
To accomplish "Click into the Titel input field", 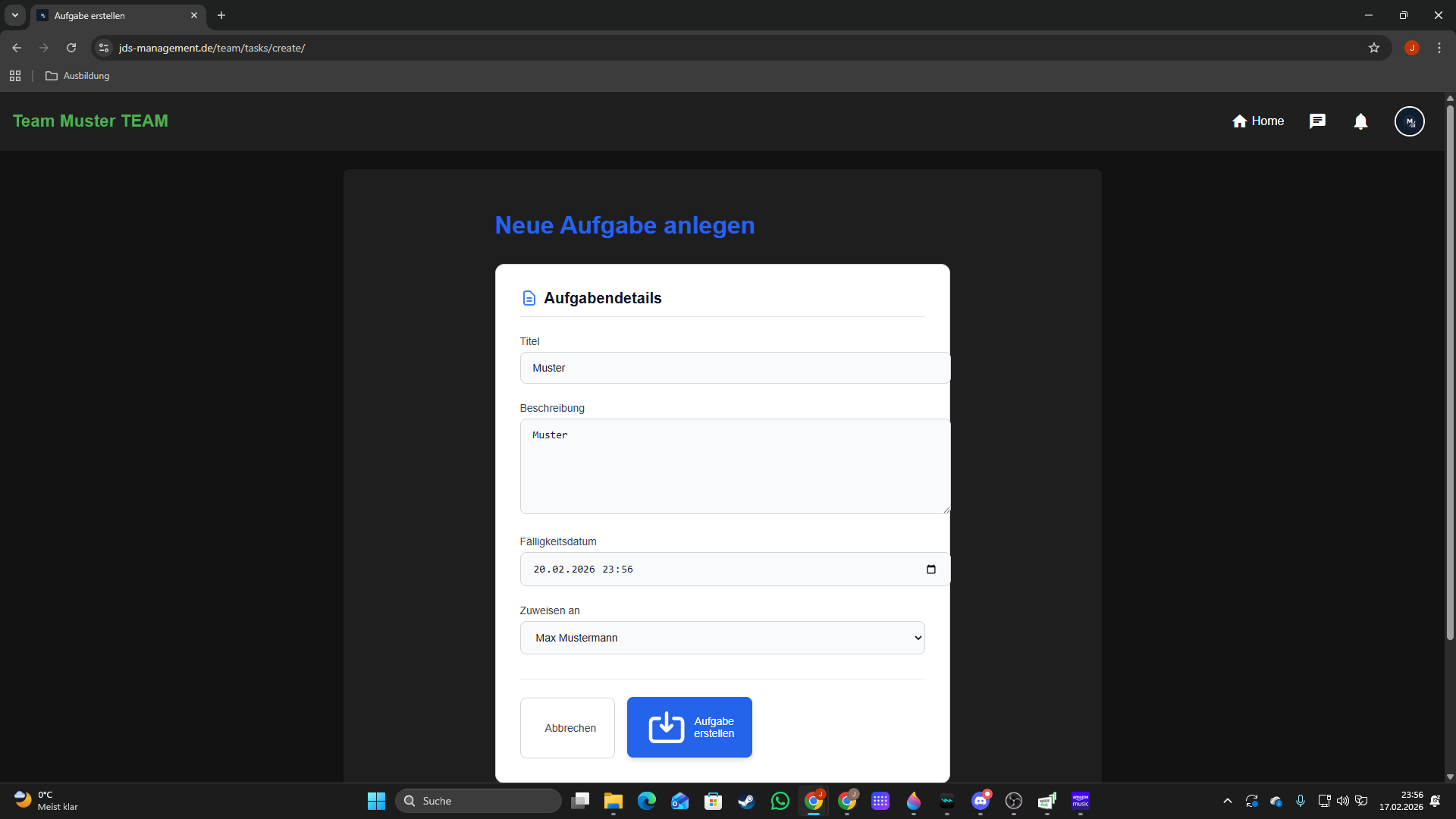I will click(x=734, y=368).
